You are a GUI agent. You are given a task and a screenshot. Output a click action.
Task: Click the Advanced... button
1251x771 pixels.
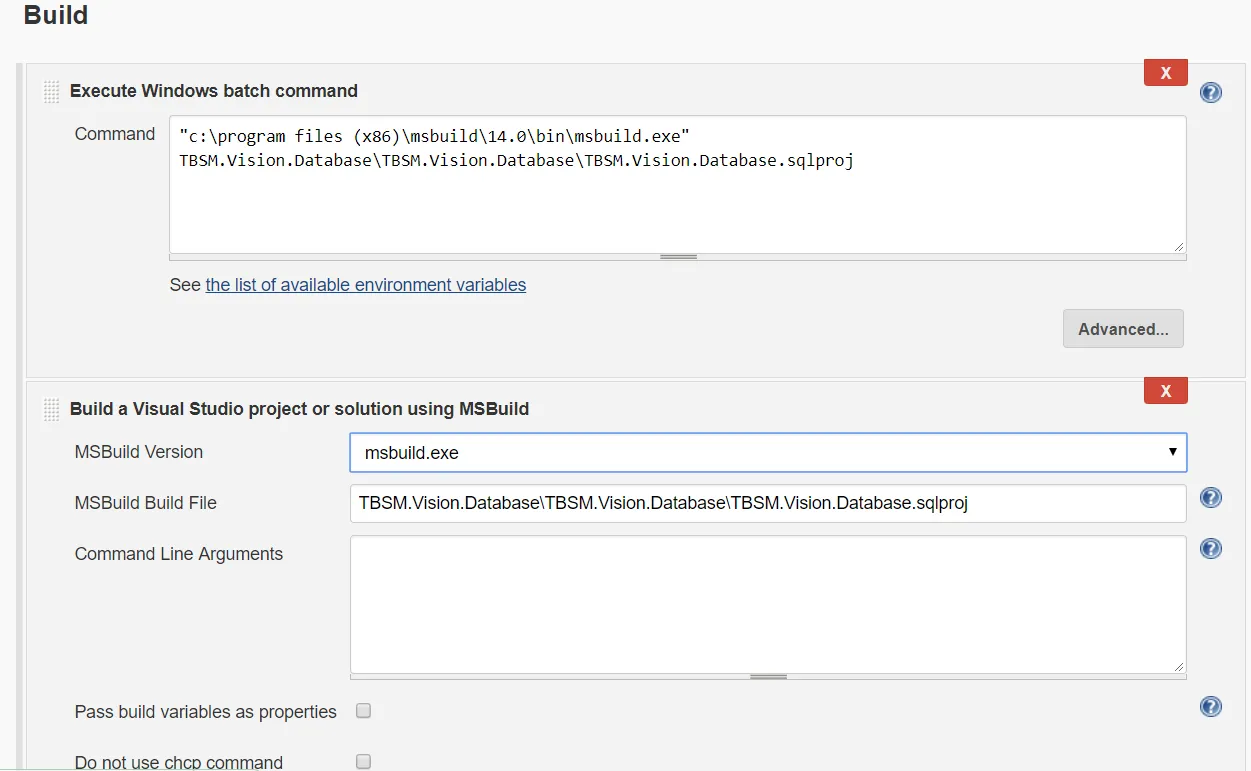point(1123,329)
